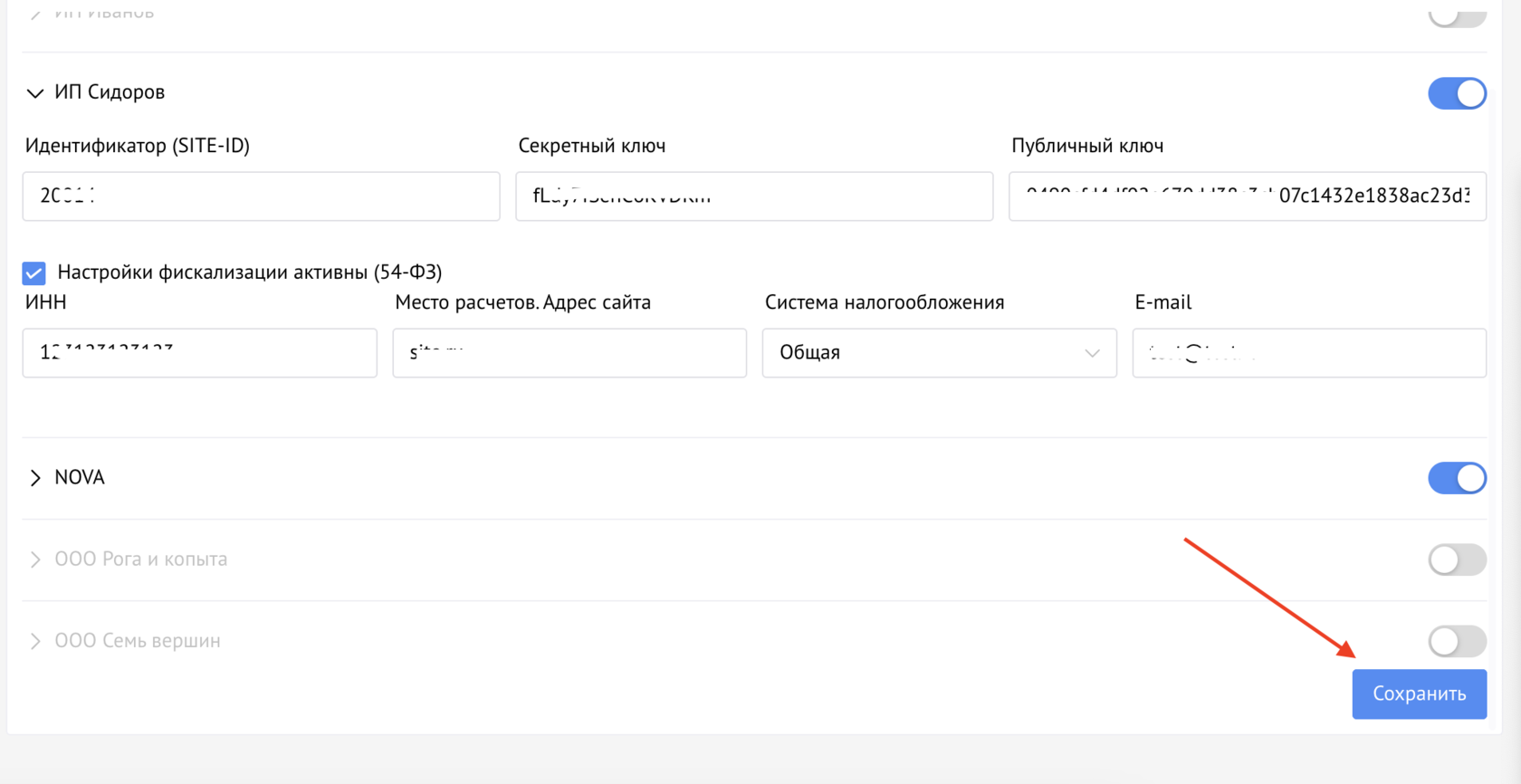Screen dimensions: 1521x784
Task: Focus the E-mail input field
Action: click(1308, 353)
